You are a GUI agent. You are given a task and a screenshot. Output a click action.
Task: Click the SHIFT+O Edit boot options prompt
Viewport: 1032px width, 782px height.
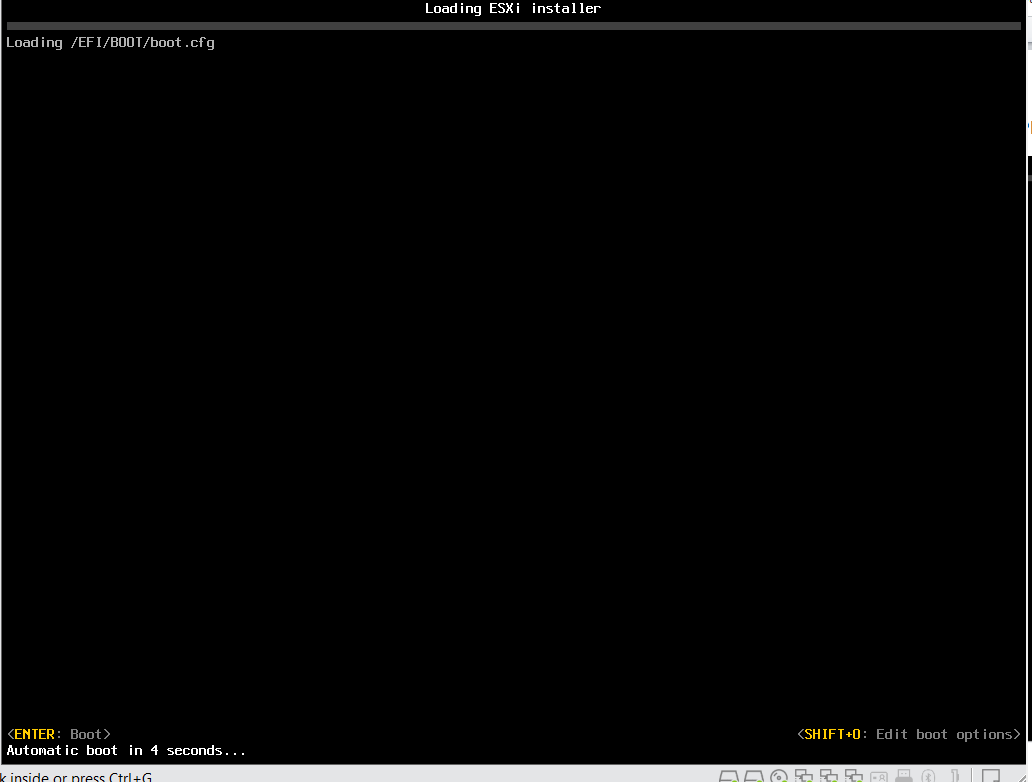(x=909, y=734)
